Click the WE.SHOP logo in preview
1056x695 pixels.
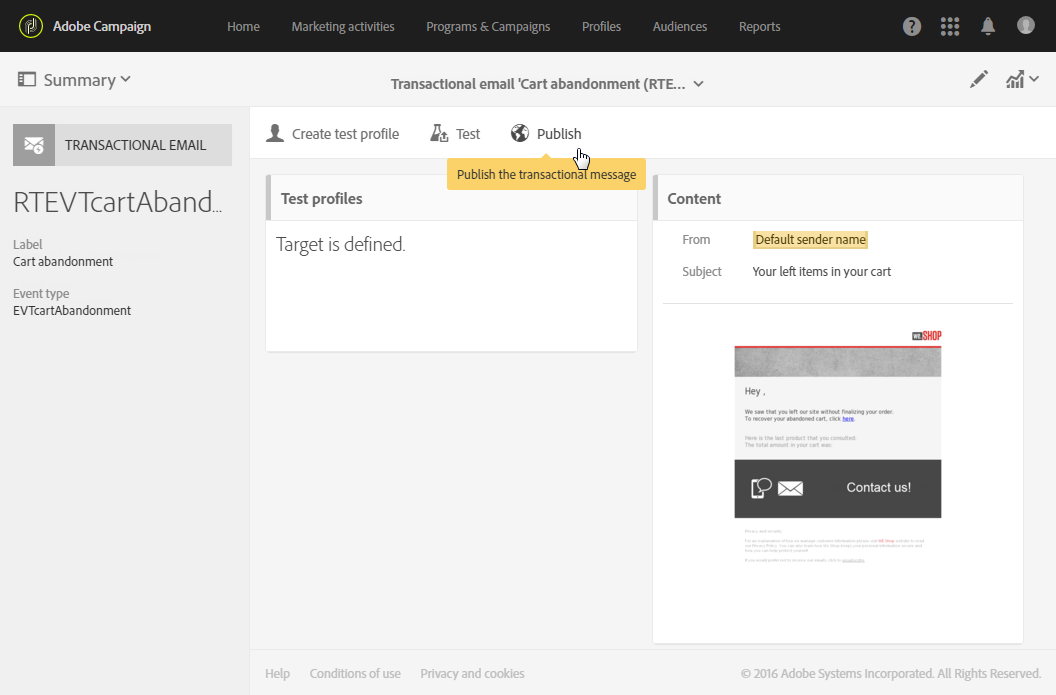927,335
